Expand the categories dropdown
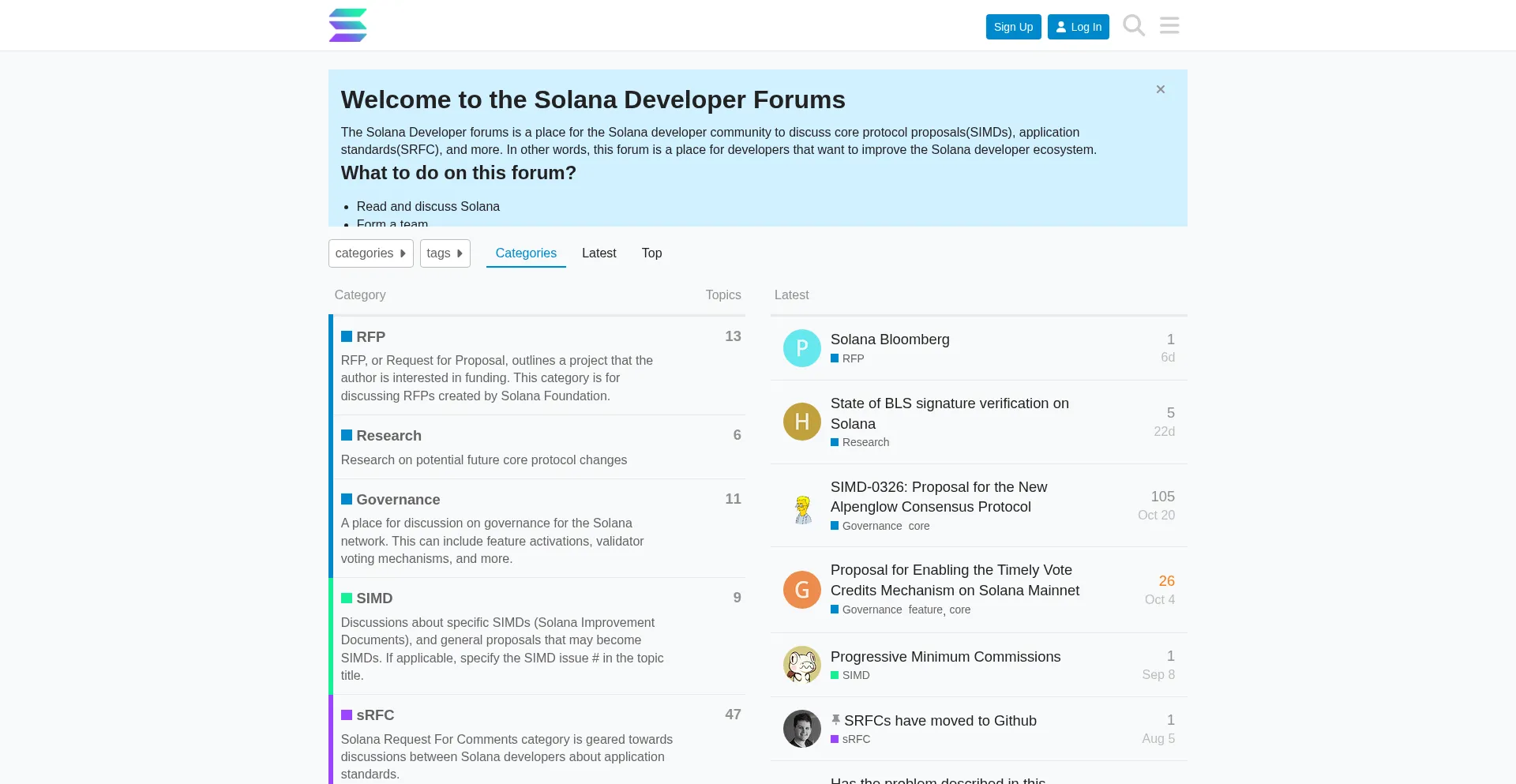The width and height of the screenshot is (1516, 784). (370, 253)
